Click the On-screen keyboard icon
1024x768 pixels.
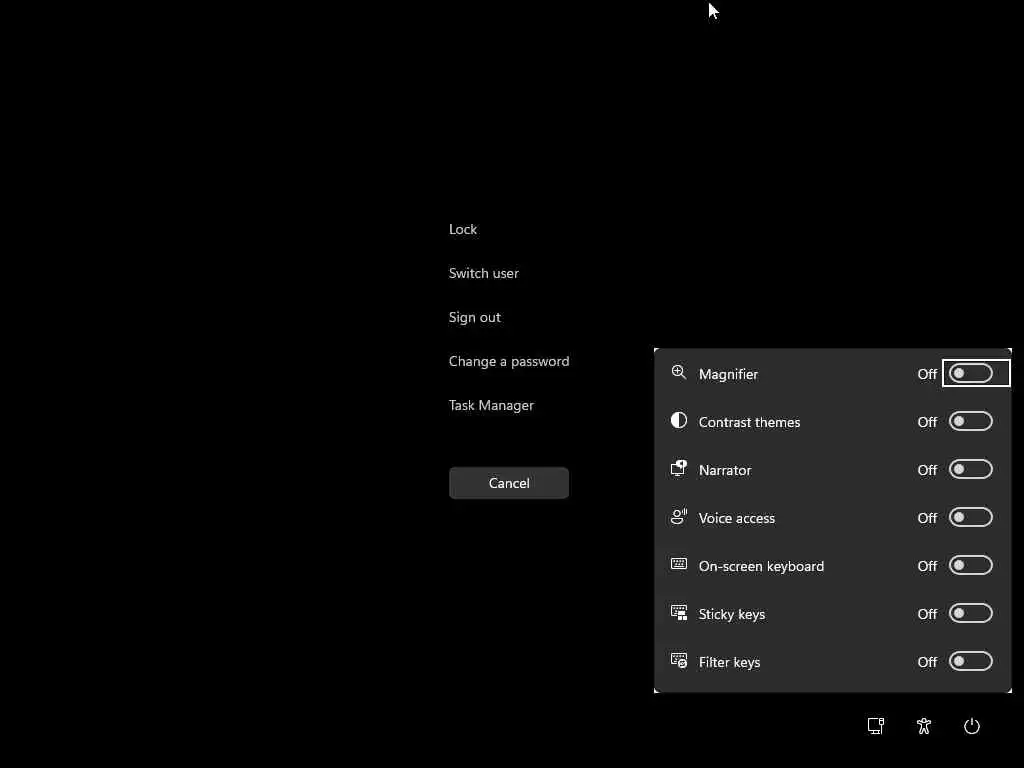(679, 564)
